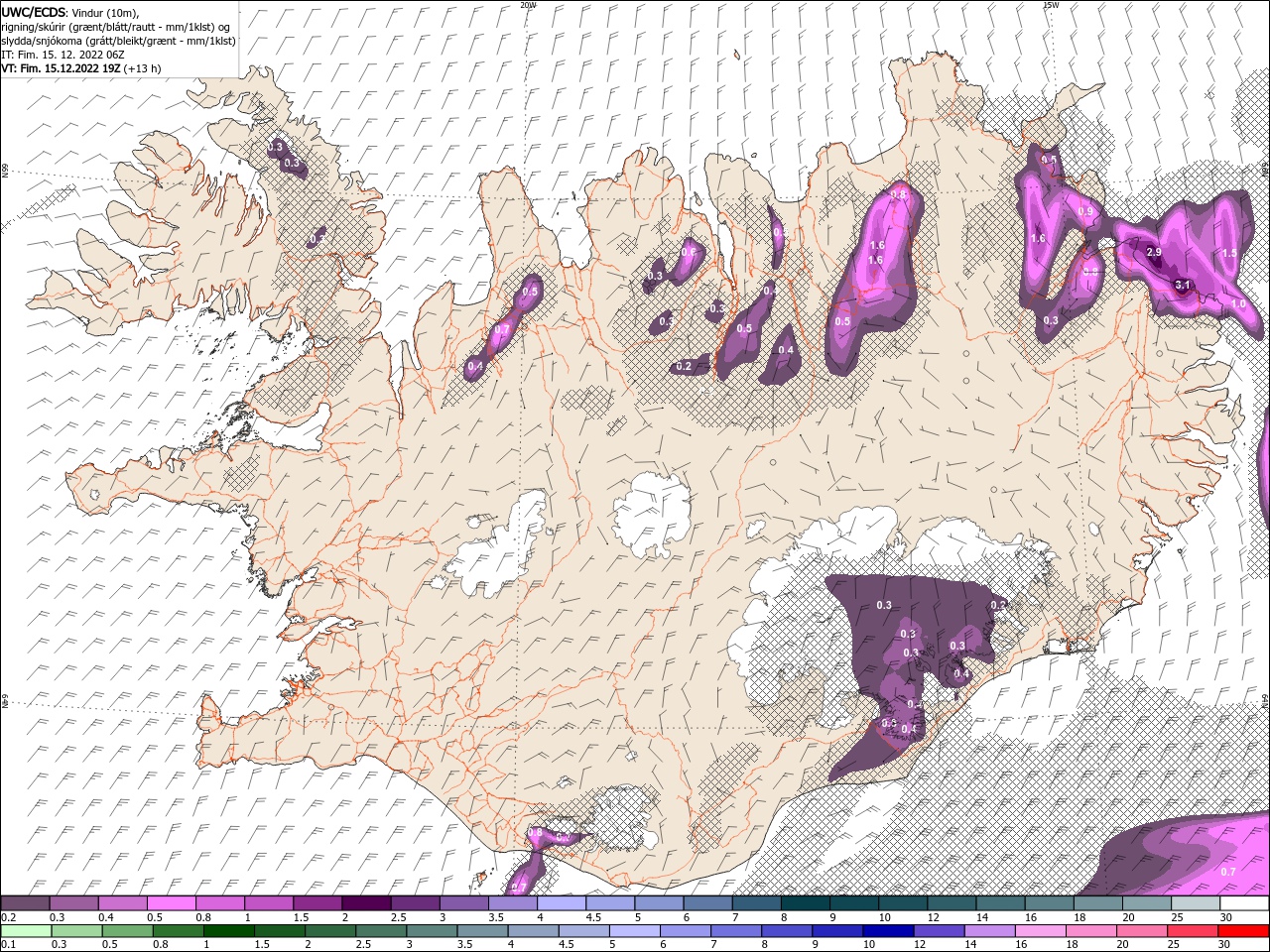Pick the dark teal snow swatch starting at 8

pyautogui.click(x=806, y=903)
